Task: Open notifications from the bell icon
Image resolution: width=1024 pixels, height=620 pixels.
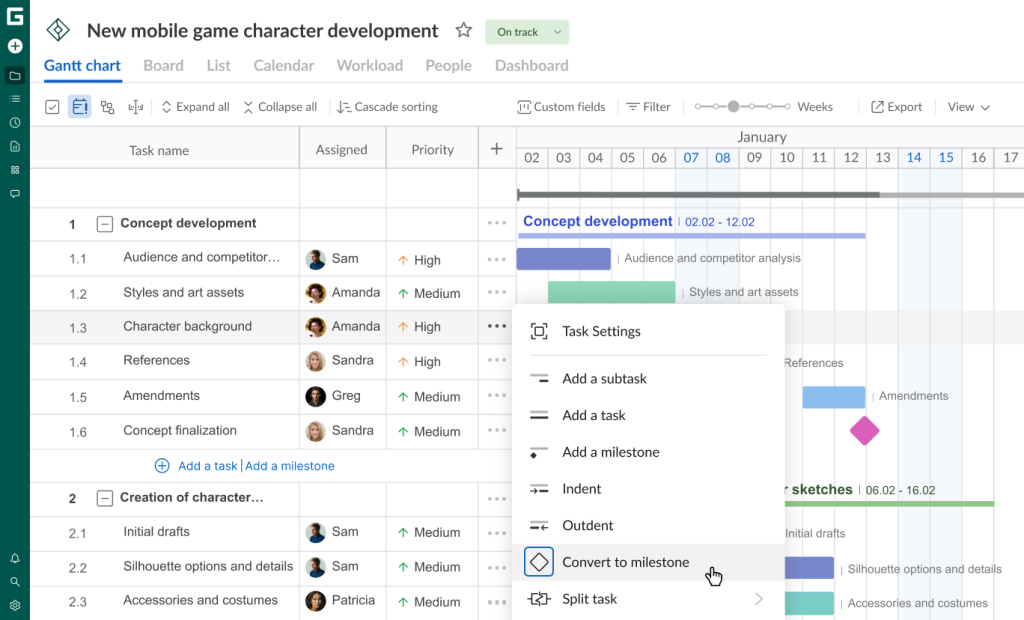Action: [14, 556]
